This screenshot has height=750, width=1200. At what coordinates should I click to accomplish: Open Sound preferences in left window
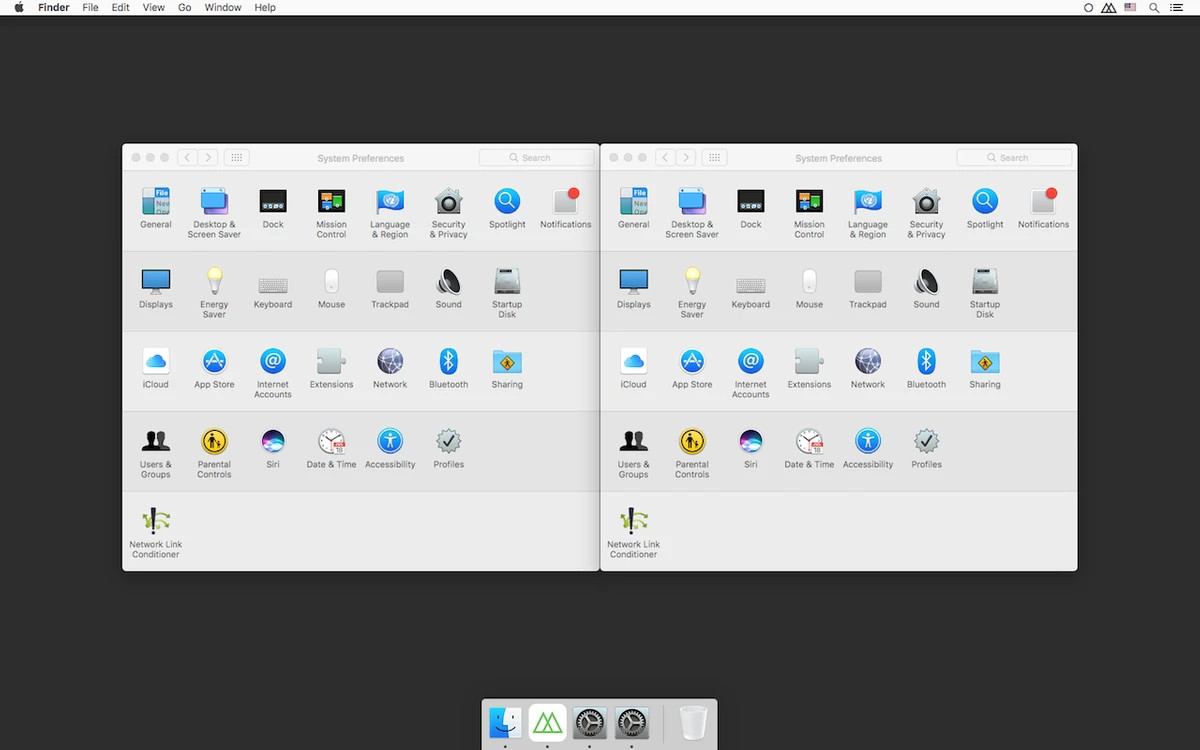tap(448, 288)
